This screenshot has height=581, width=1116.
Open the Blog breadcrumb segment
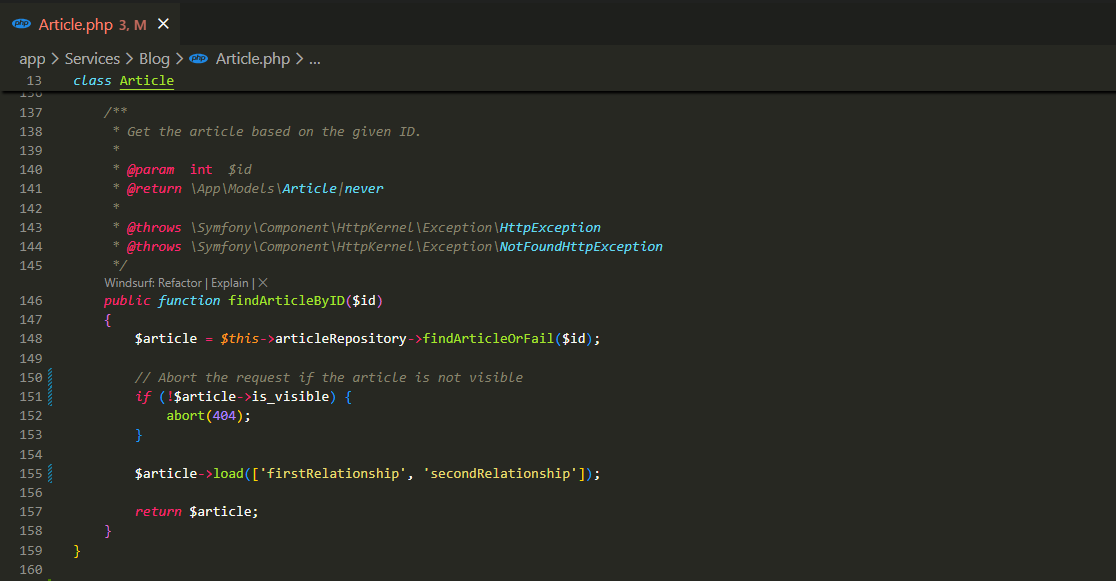[x=154, y=59]
